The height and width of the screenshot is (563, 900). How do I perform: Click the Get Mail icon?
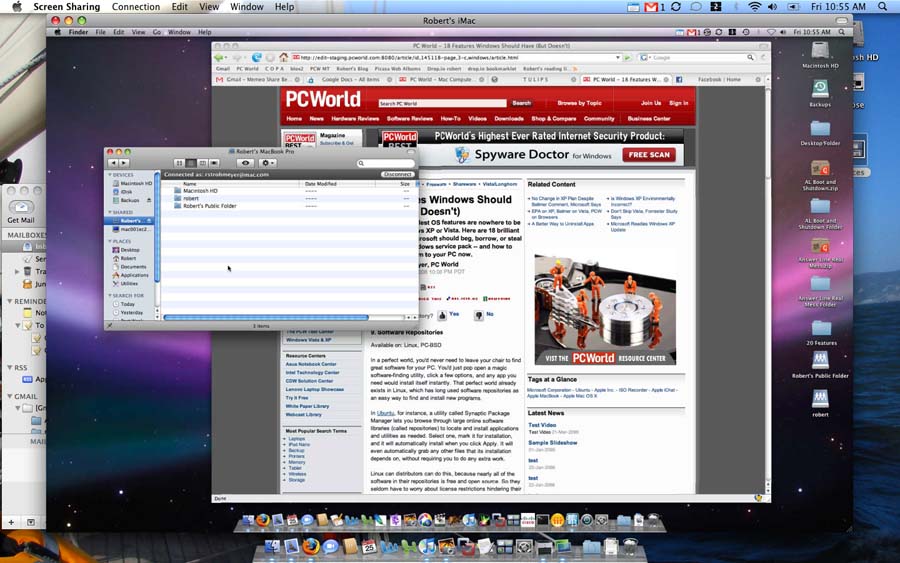click(19, 205)
